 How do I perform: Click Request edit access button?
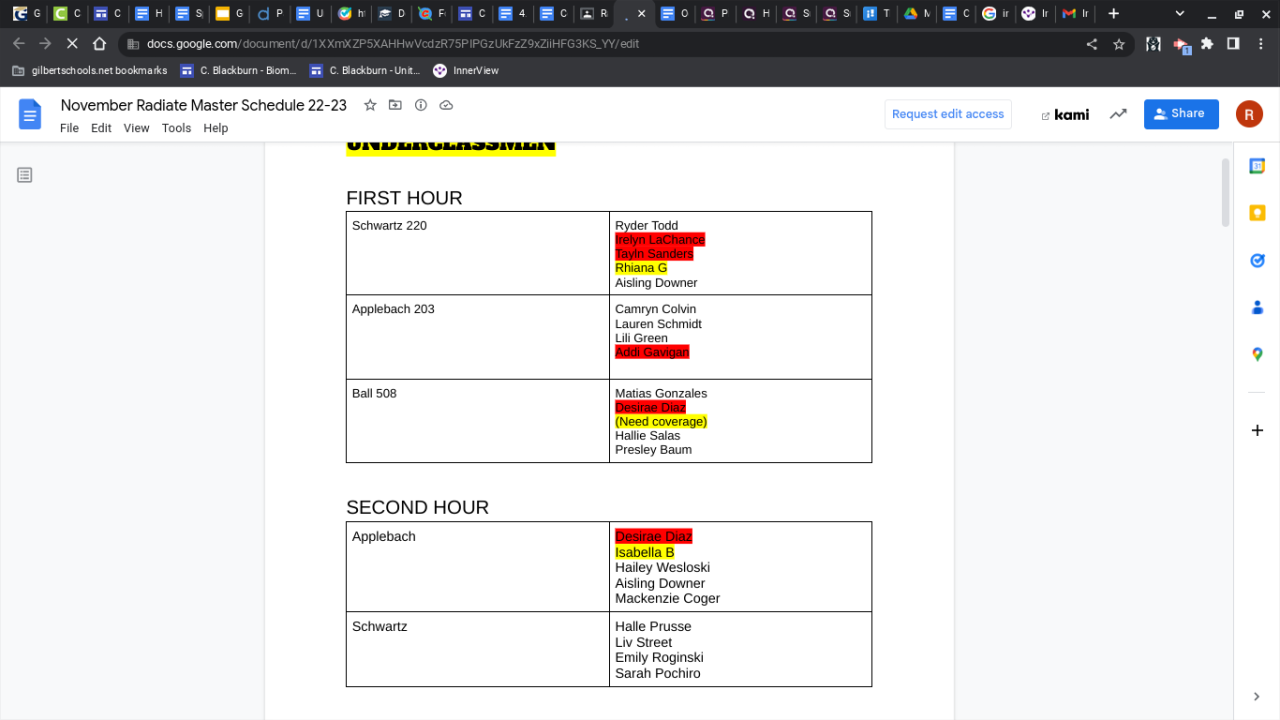[x=948, y=114]
